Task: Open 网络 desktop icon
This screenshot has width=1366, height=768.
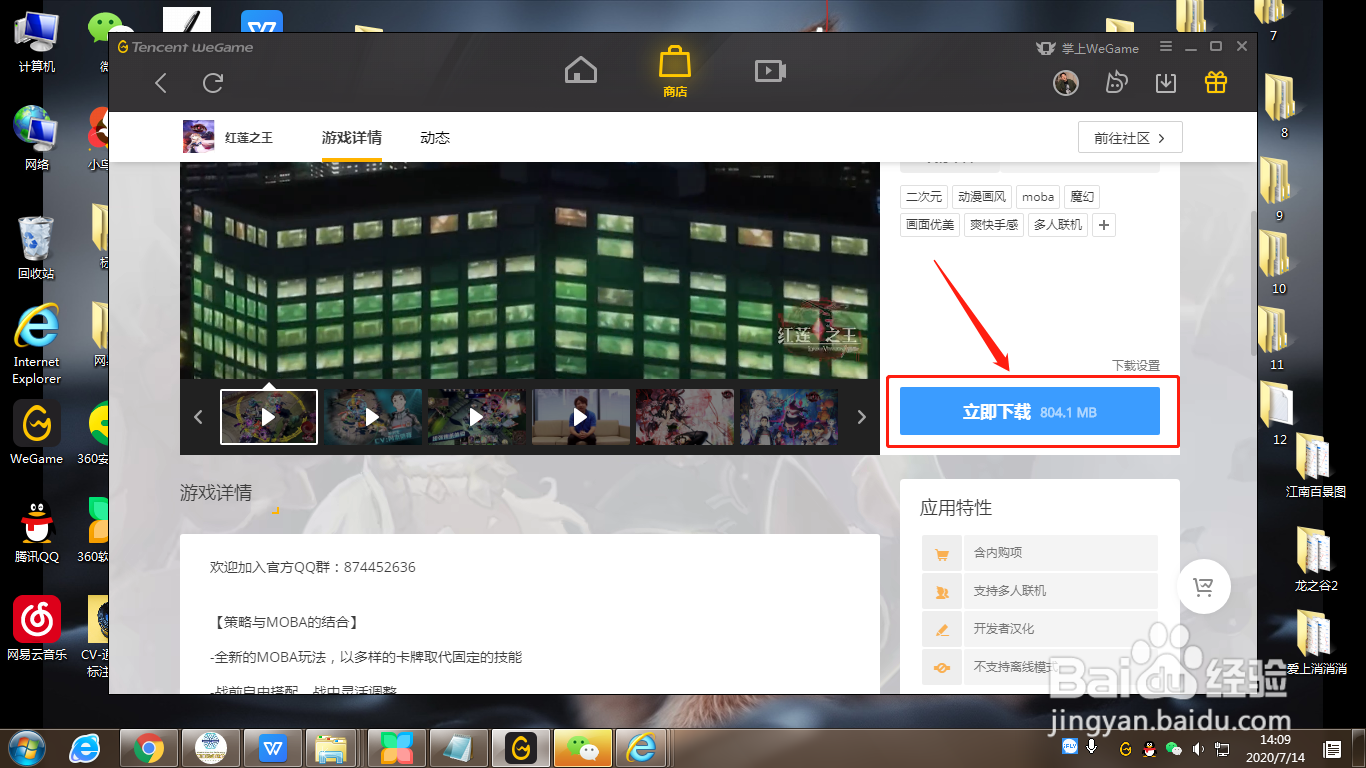Action: [x=37, y=139]
